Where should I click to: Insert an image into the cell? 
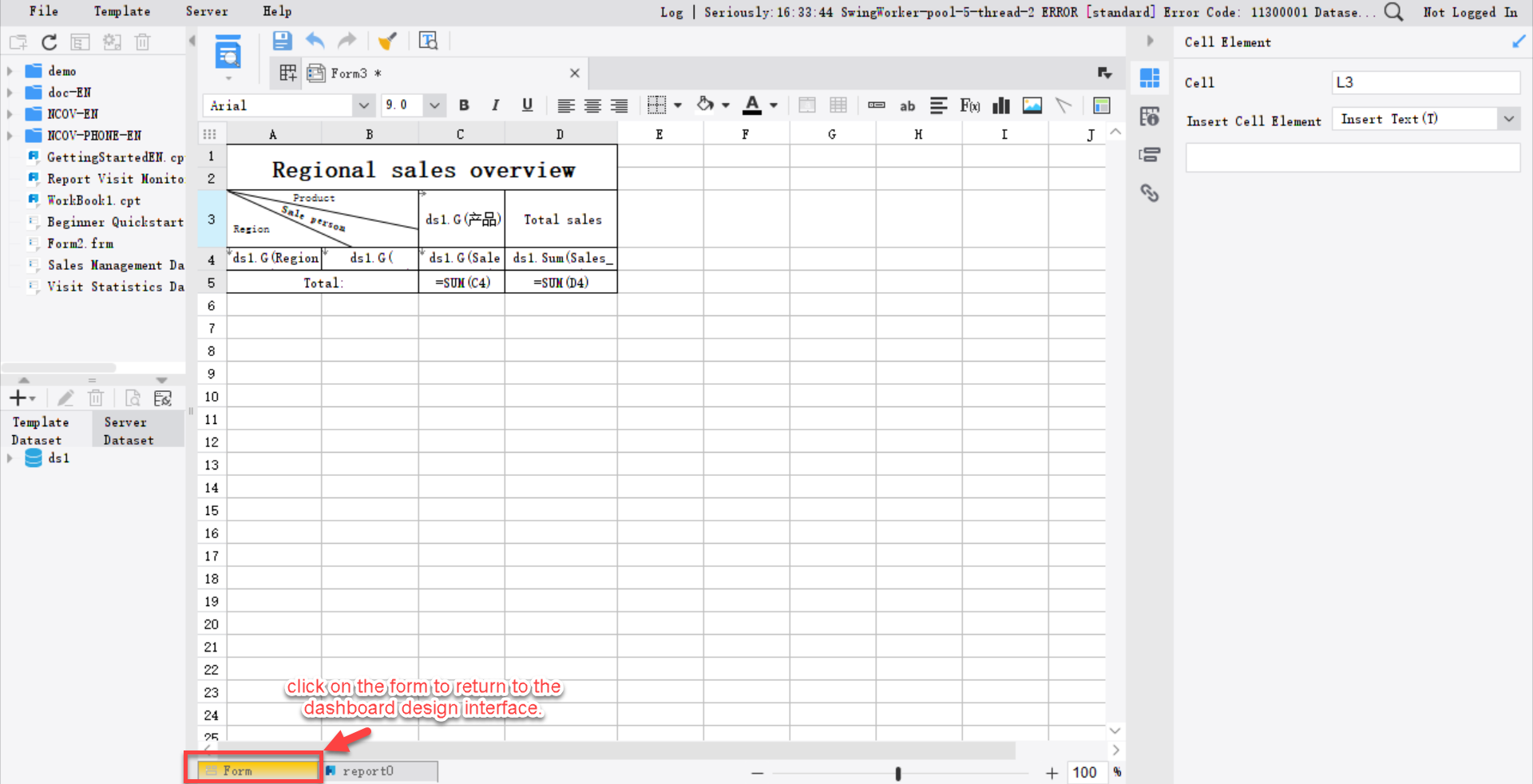(x=1032, y=105)
